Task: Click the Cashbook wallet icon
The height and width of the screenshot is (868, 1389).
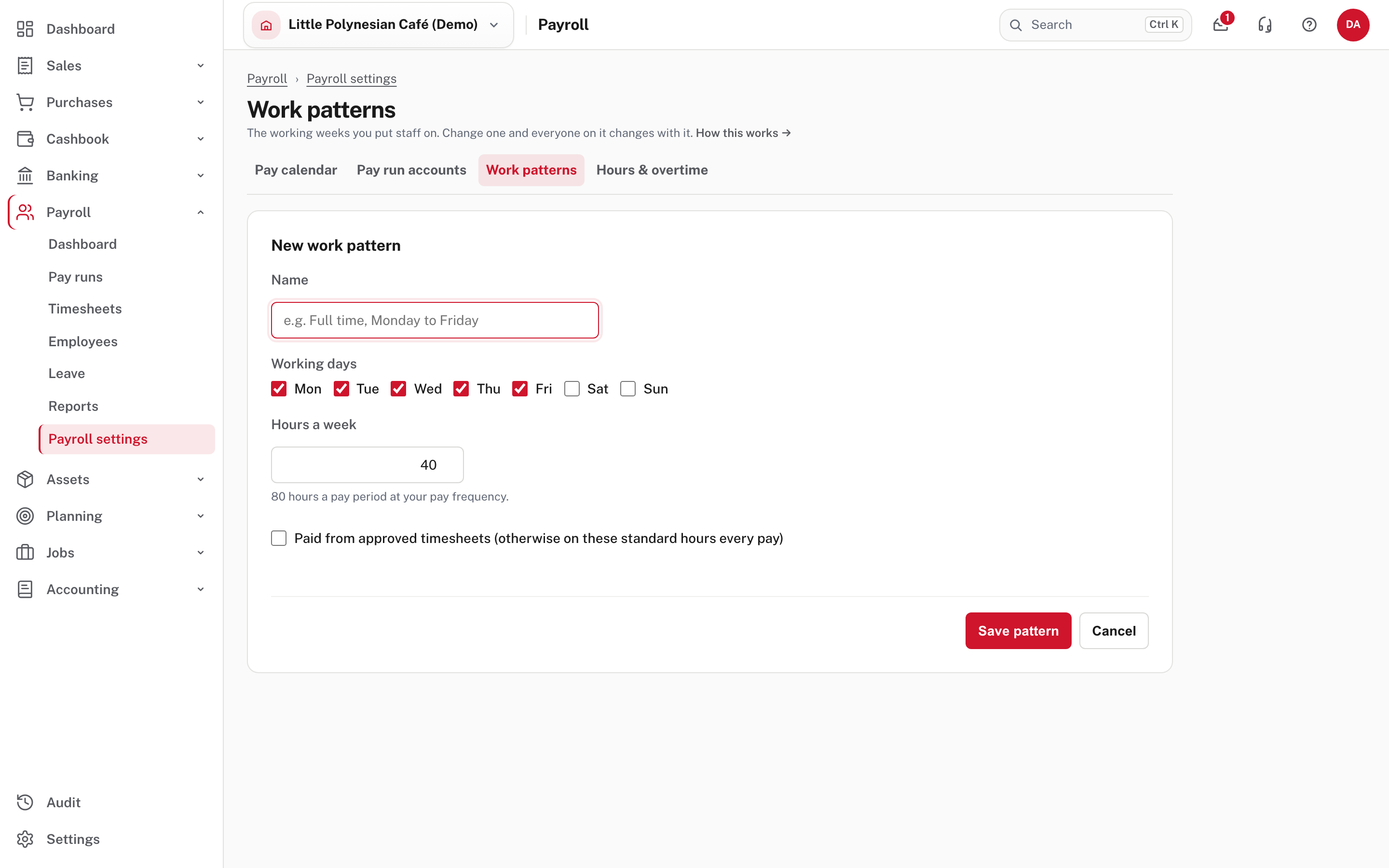Action: click(25, 139)
